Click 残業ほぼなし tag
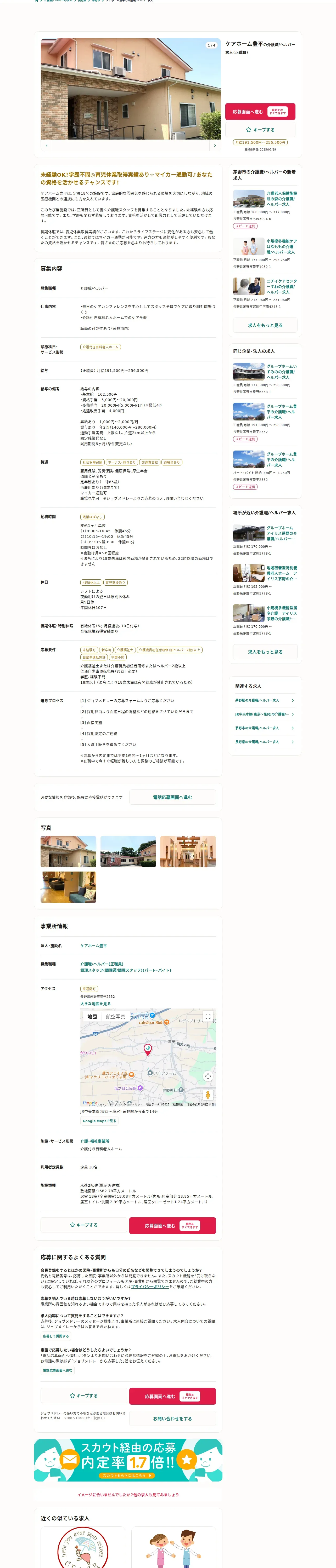336x1568 pixels. [93, 517]
